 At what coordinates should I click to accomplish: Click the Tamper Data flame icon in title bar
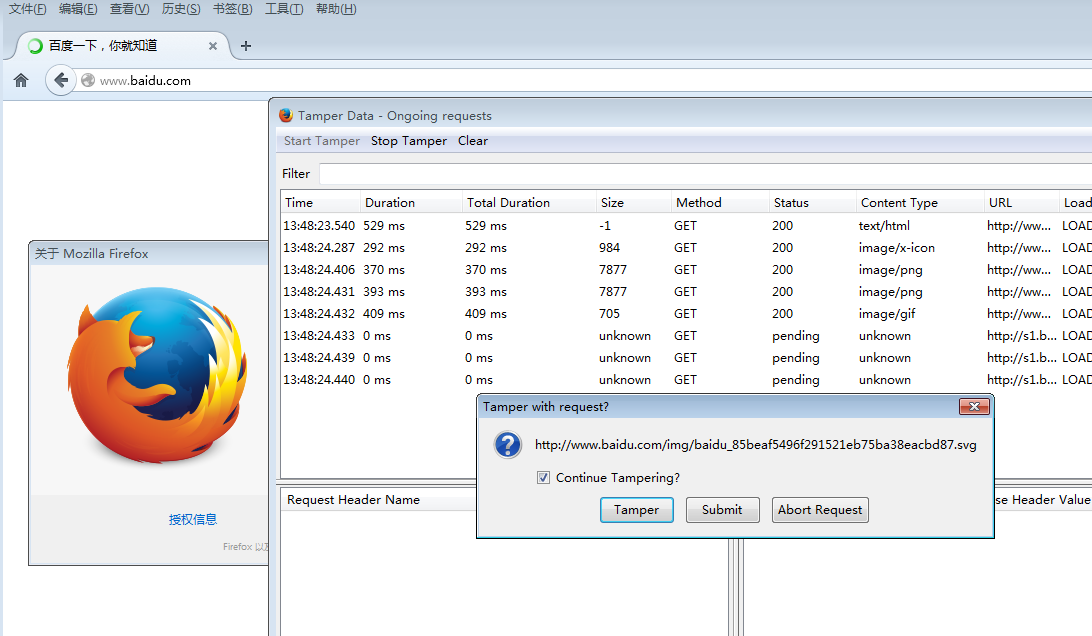(285, 115)
